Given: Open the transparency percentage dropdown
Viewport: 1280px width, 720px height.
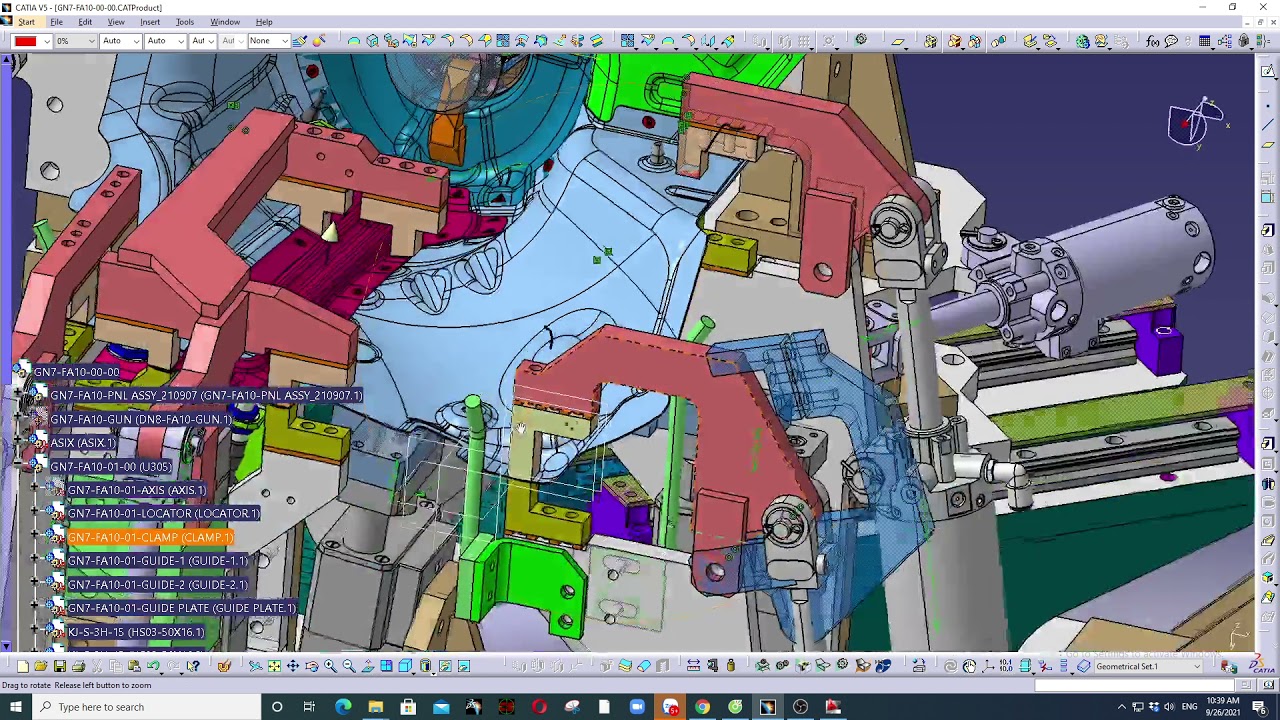Looking at the screenshot, I should coord(91,41).
